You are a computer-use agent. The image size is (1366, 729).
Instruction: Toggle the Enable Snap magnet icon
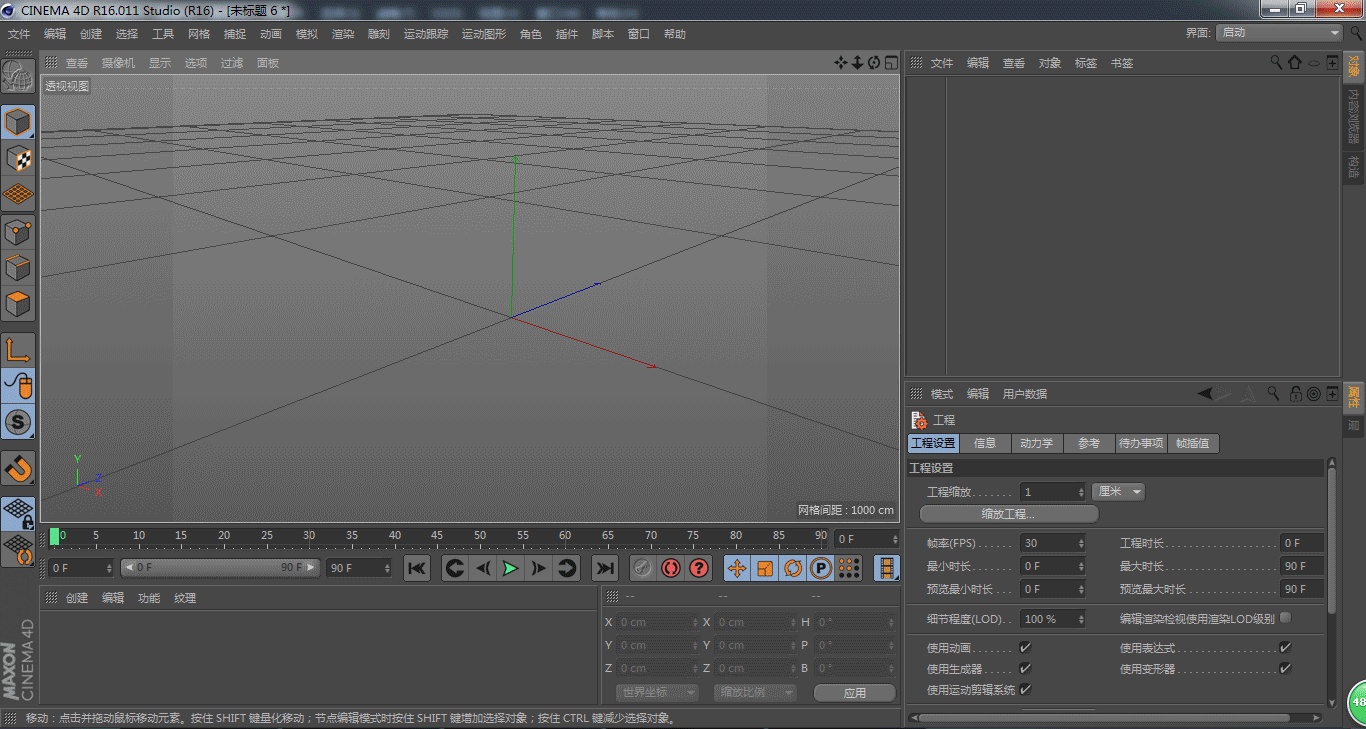(18, 468)
